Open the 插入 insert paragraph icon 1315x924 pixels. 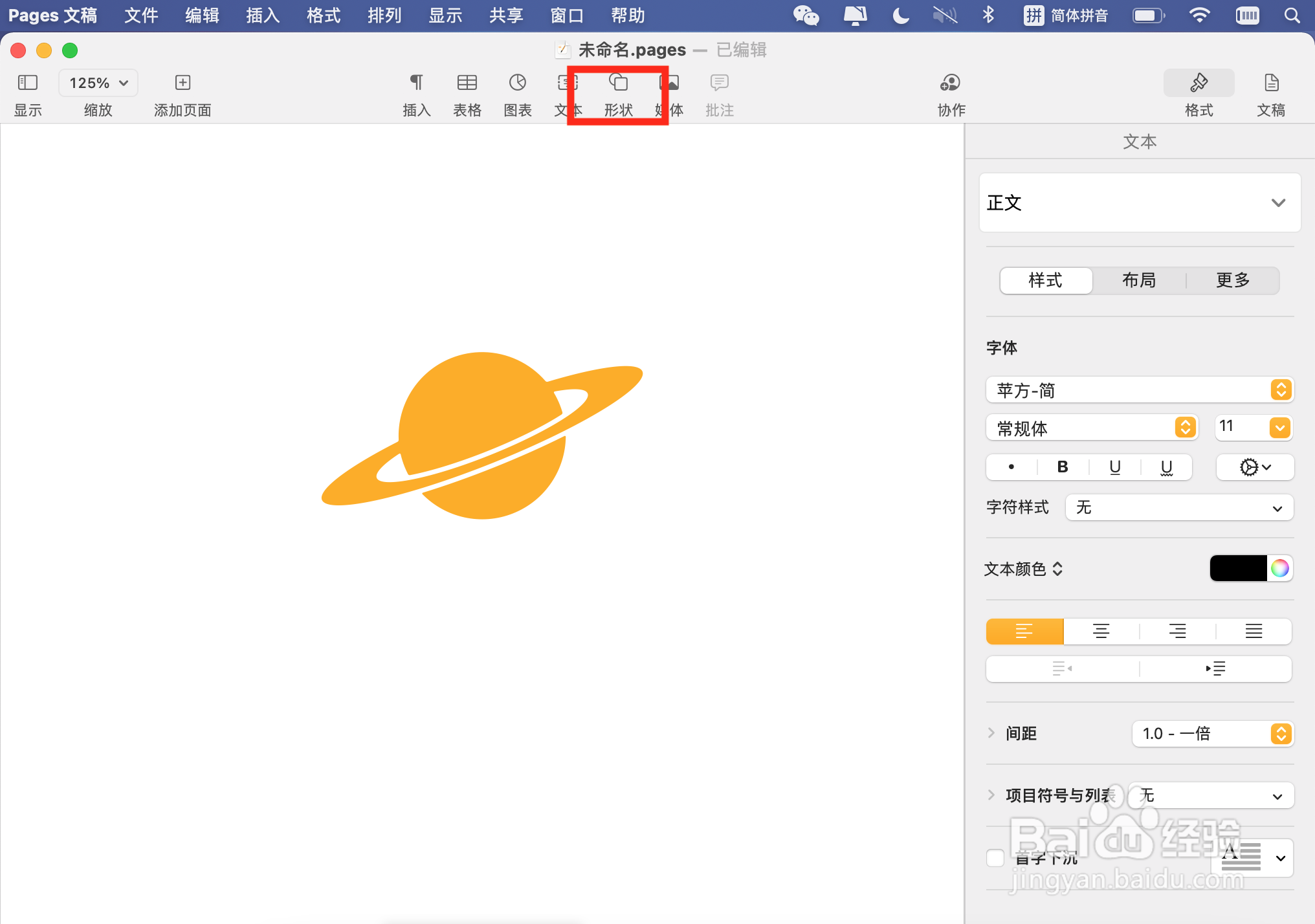coord(416,83)
